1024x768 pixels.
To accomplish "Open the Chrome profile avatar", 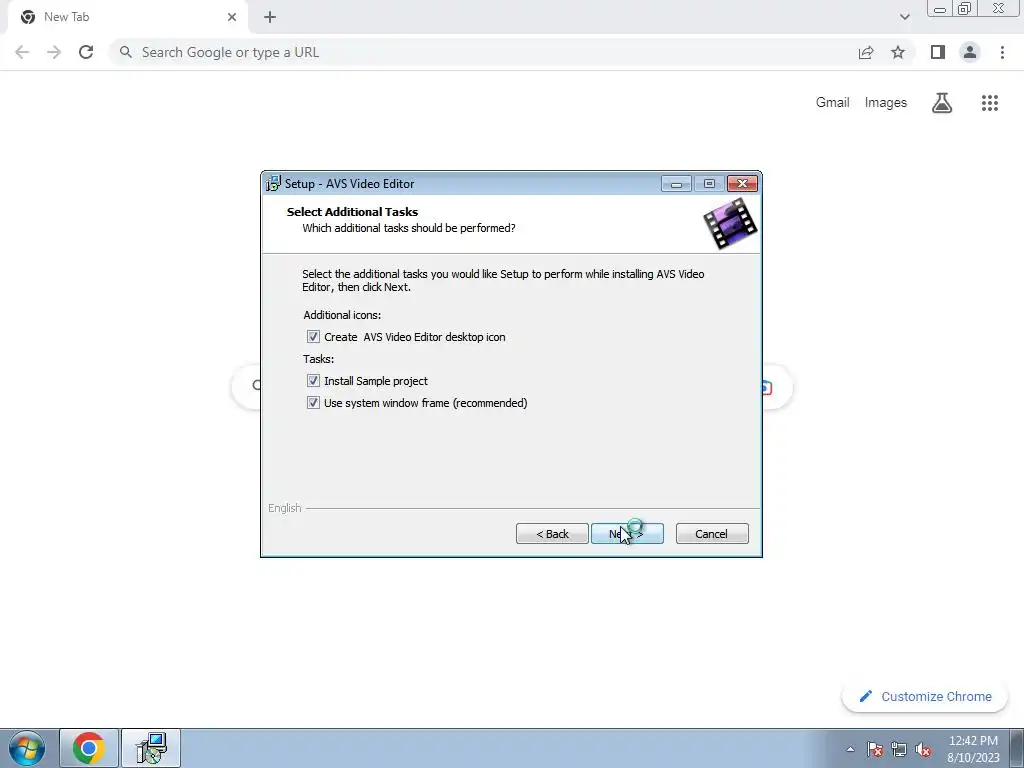I will tap(970, 52).
